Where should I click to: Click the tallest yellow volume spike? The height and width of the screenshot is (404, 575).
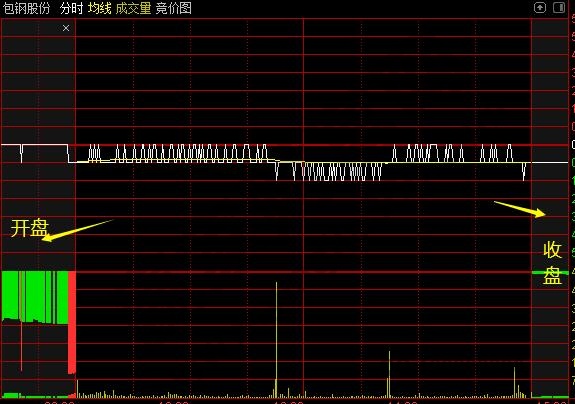[x=276, y=339]
